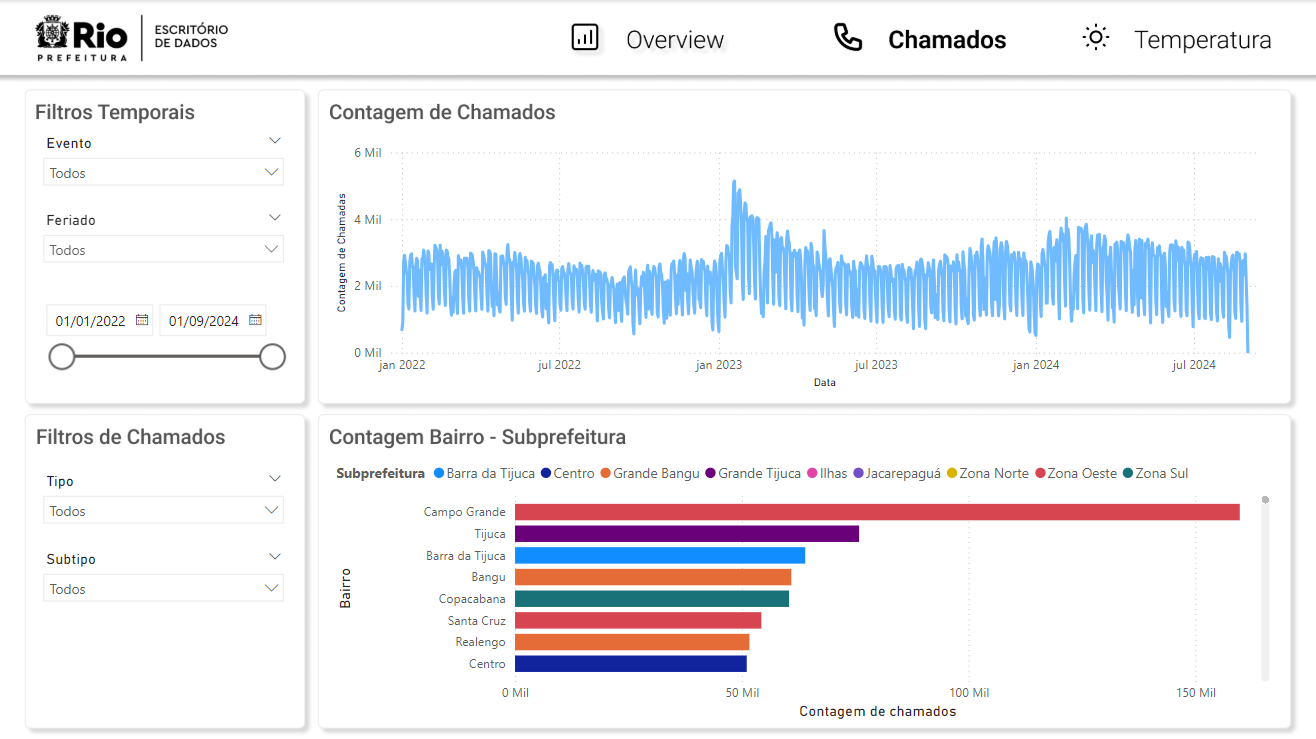The width and height of the screenshot is (1316, 739).
Task: Click the 6 Mil y-axis label
Action: coord(368,153)
